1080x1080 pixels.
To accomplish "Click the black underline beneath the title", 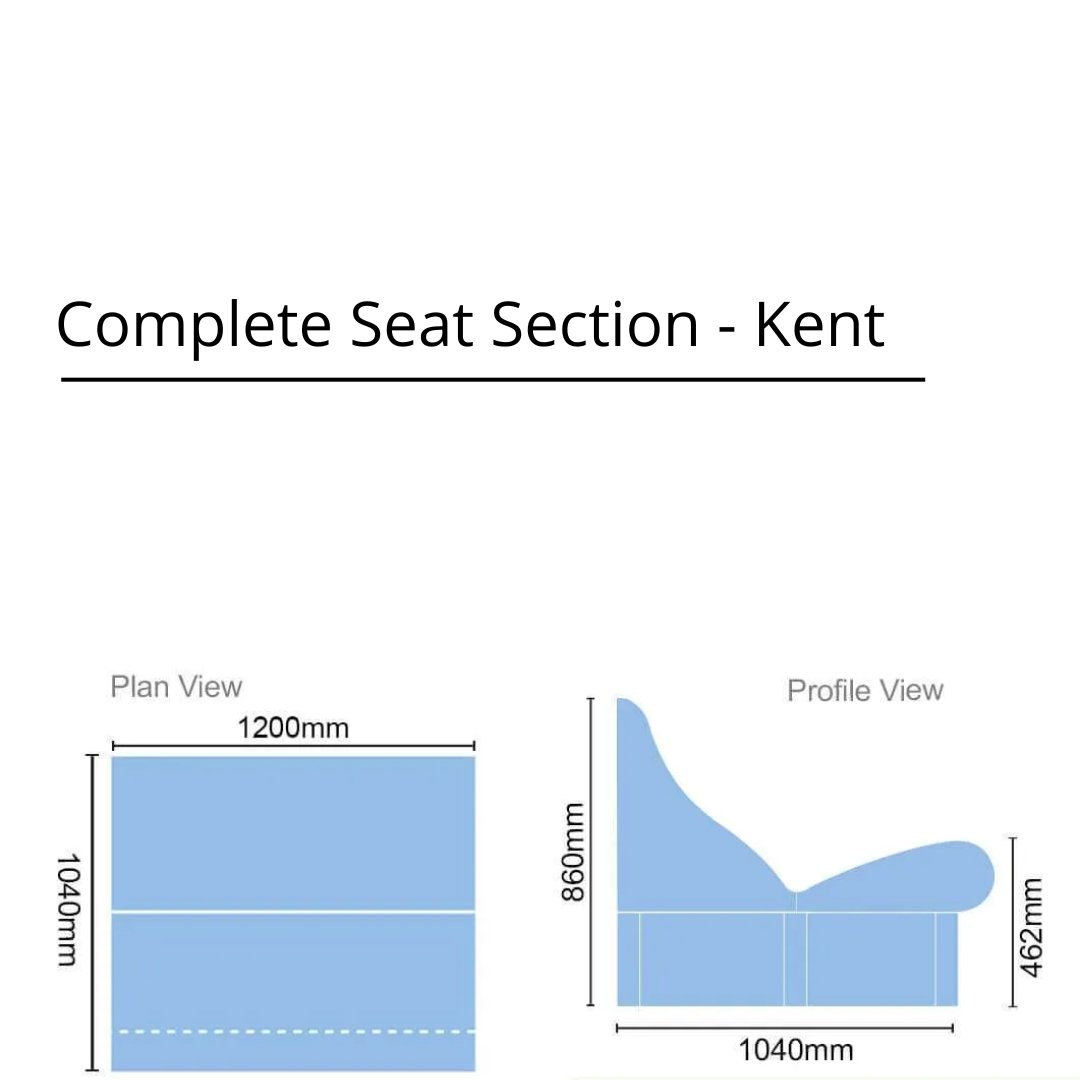I will pos(492,380).
